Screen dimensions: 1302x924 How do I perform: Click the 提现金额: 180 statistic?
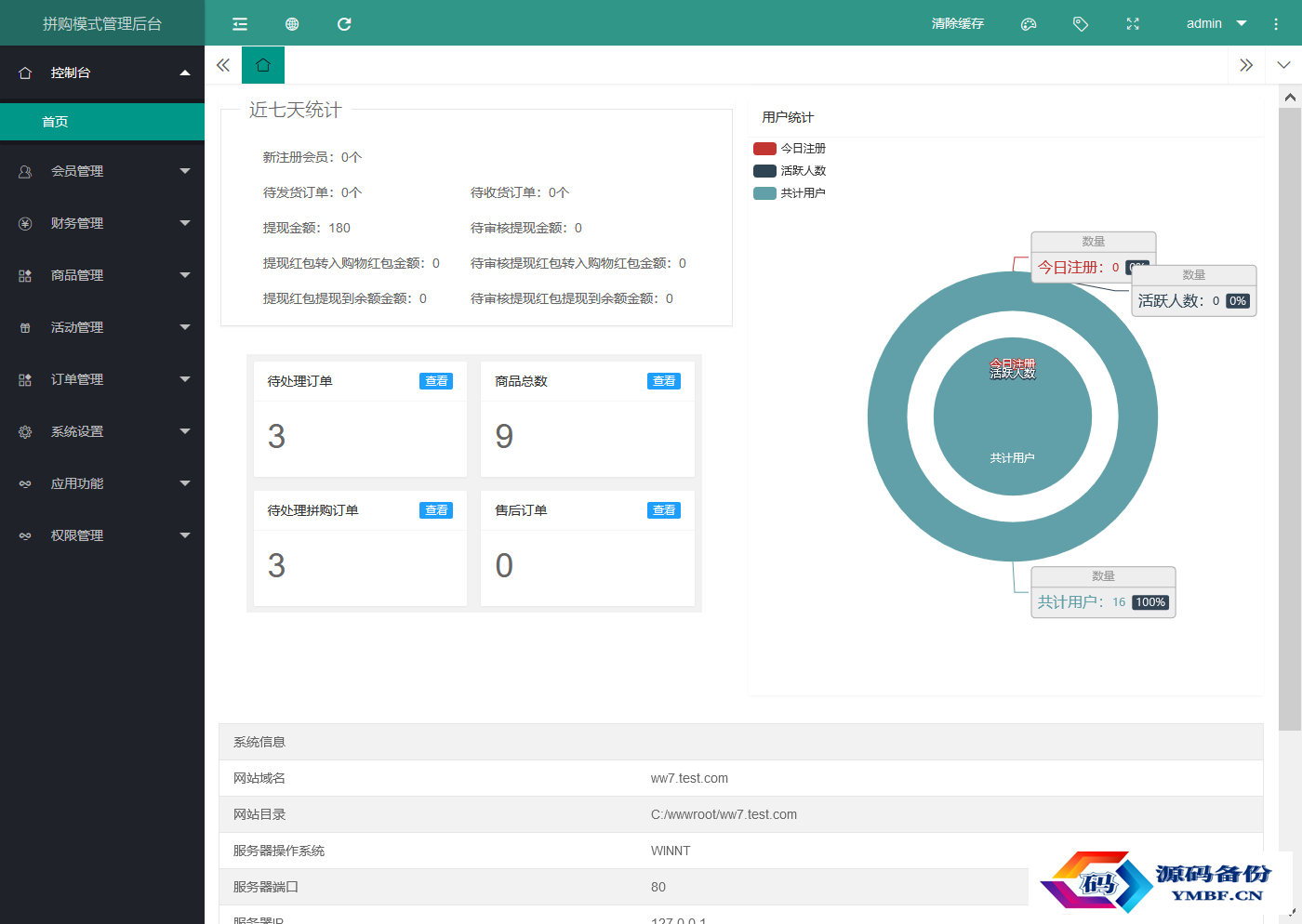click(x=307, y=228)
